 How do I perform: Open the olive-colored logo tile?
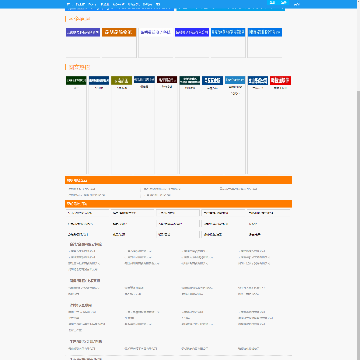(x=121, y=80)
